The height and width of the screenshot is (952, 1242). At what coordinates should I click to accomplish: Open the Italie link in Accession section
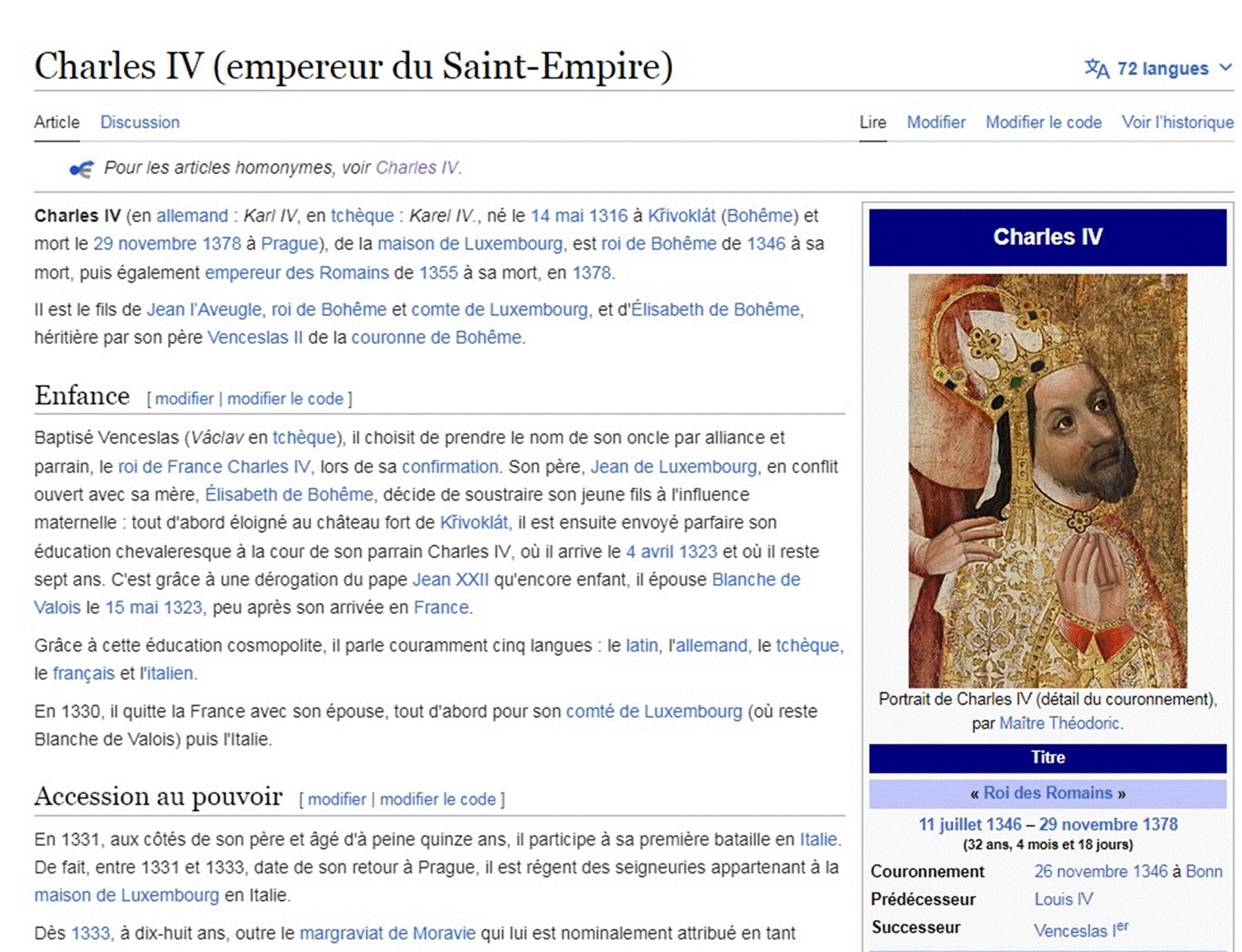(819, 840)
